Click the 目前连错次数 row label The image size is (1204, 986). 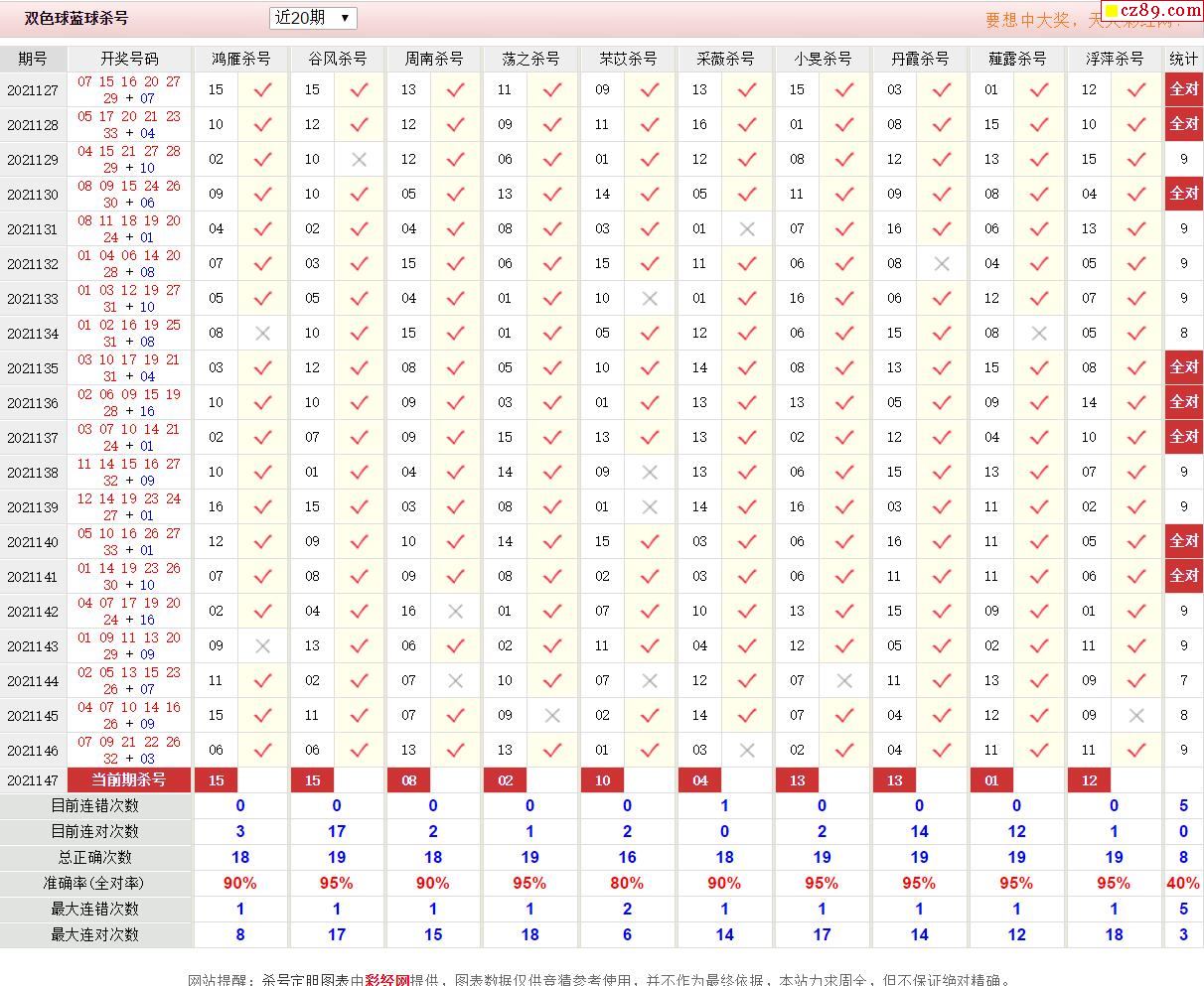click(95, 805)
